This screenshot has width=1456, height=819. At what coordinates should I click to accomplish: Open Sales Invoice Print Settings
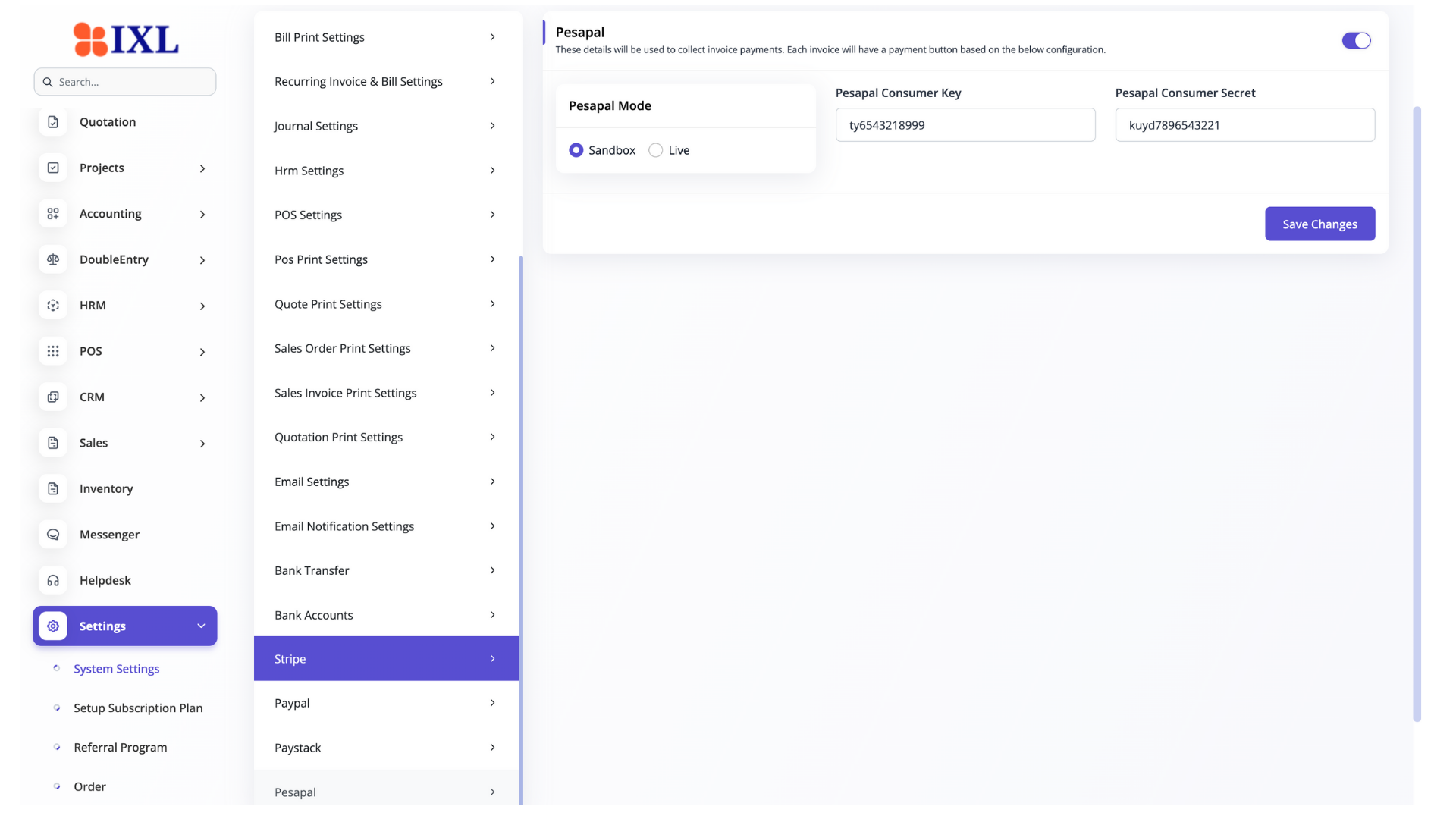pyautogui.click(x=386, y=393)
